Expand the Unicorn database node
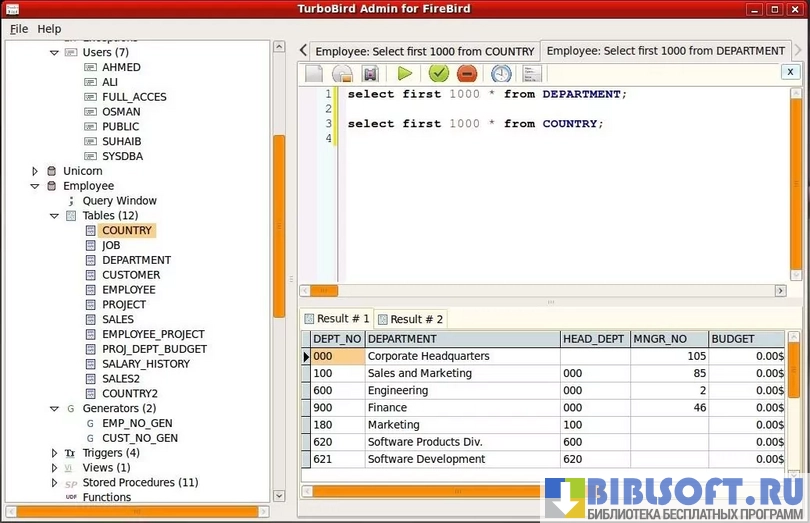This screenshot has width=810, height=523. (x=35, y=171)
